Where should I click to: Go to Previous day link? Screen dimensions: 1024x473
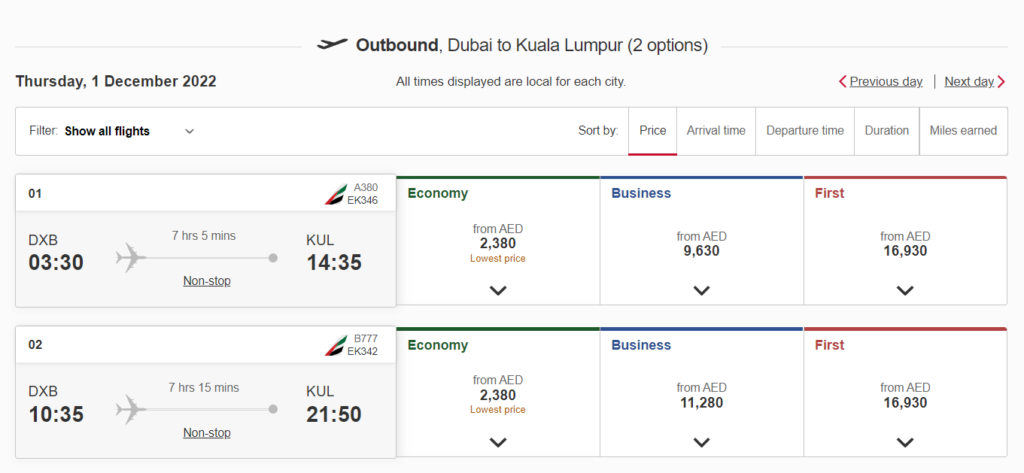pyautogui.click(x=886, y=82)
